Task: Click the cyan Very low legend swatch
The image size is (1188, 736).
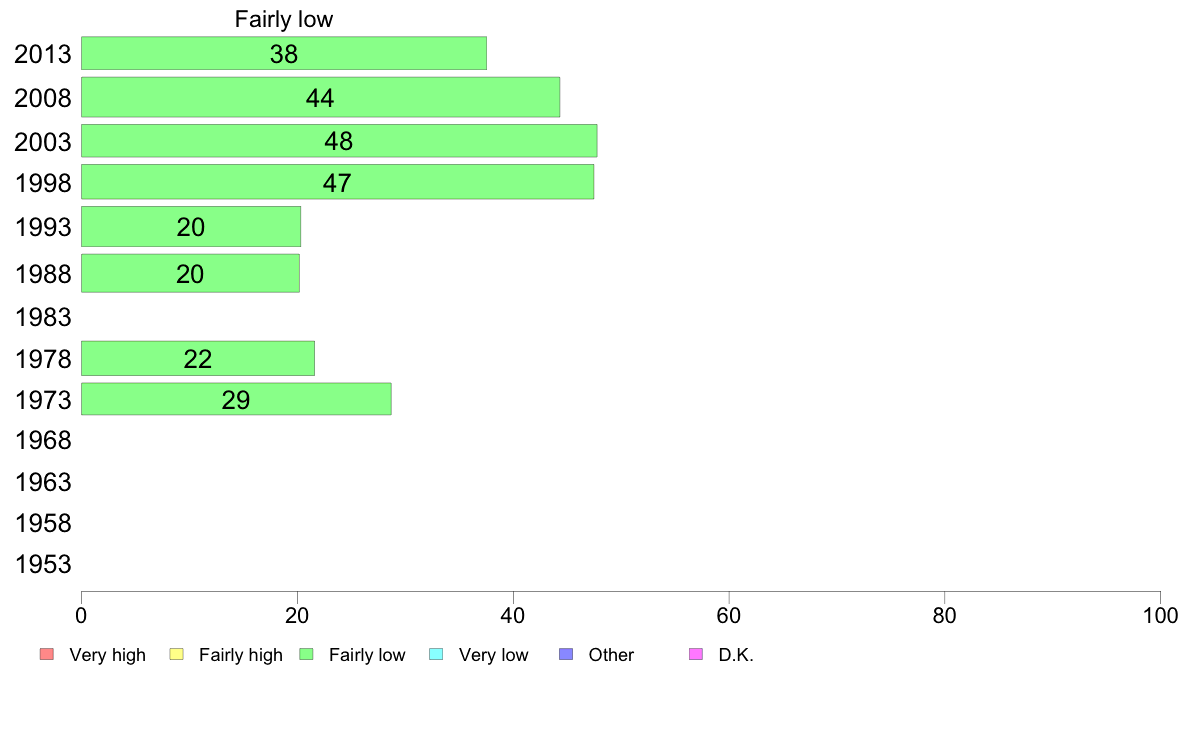Action: coord(436,655)
